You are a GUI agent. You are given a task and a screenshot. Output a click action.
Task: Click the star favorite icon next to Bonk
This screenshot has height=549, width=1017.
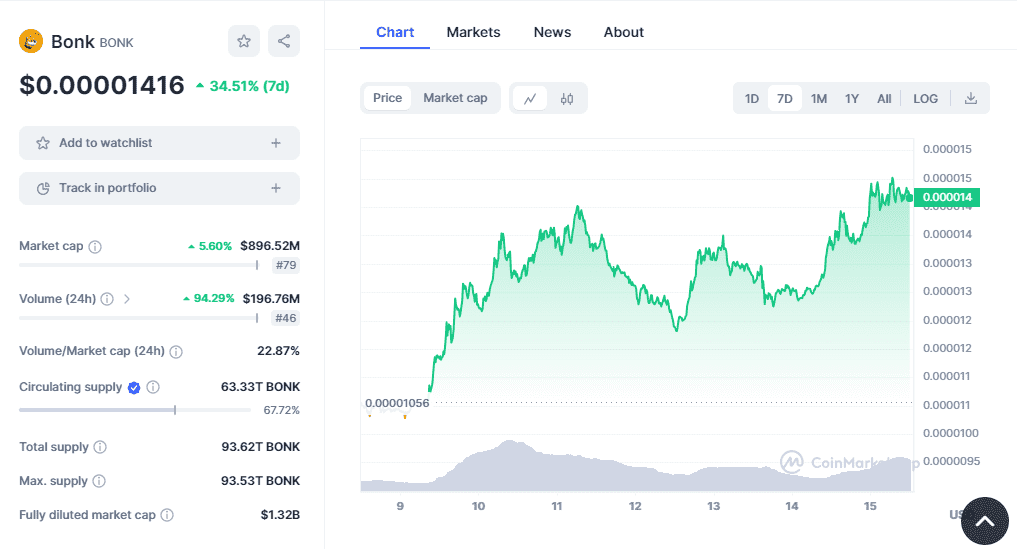(x=244, y=41)
